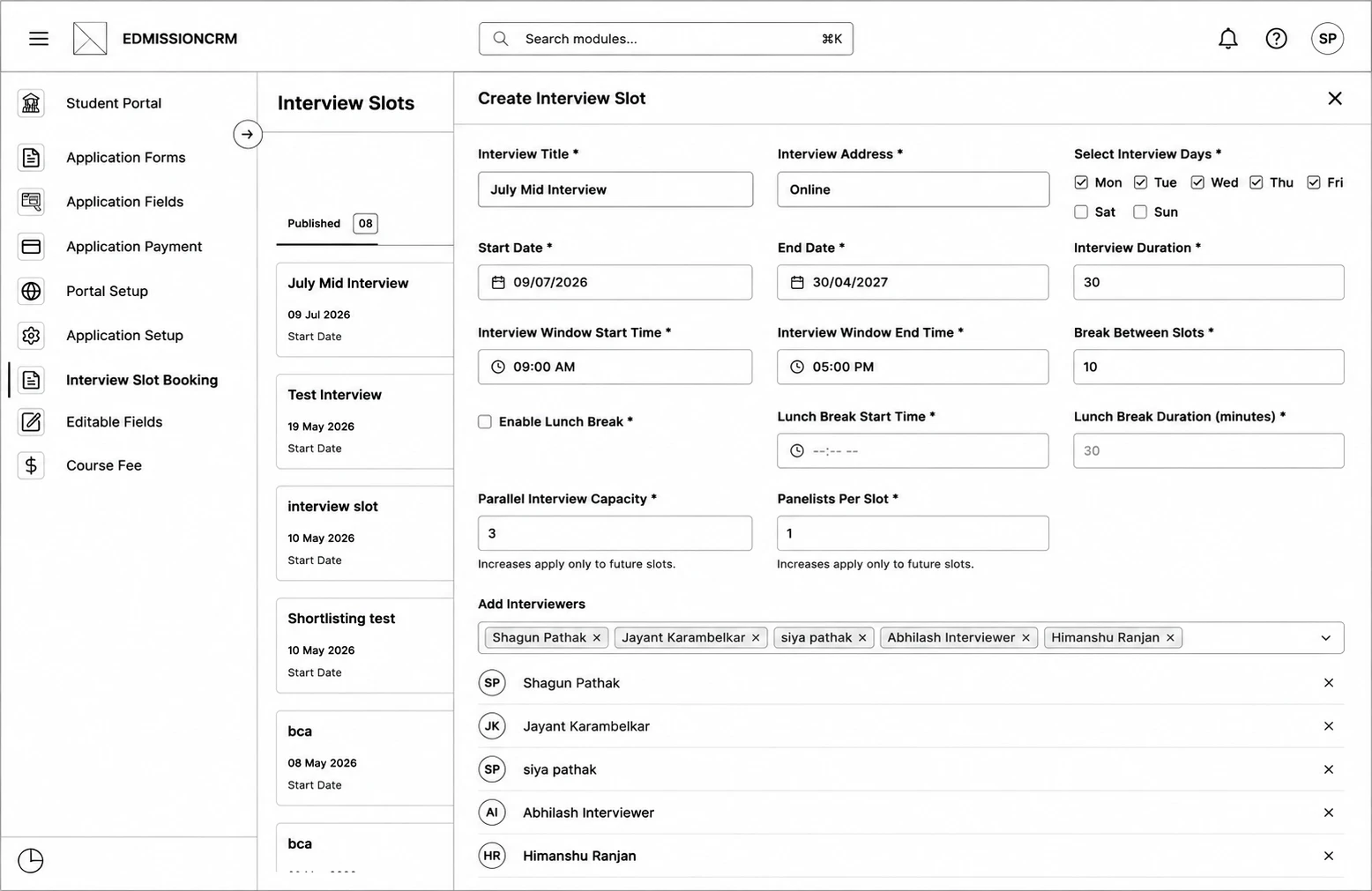The width and height of the screenshot is (1372, 891).
Task: Edit the Break Between Slots field
Action: pyautogui.click(x=1209, y=367)
